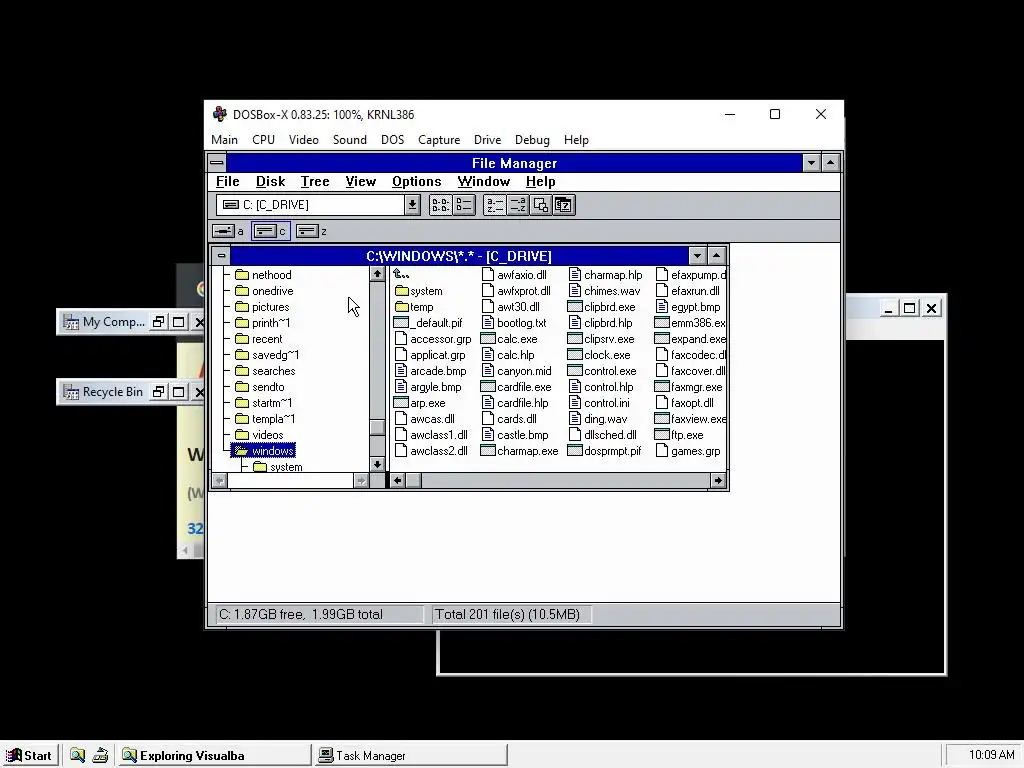1024x768 pixels.
Task: Select the pictures folder in tree
Action: coord(262,307)
